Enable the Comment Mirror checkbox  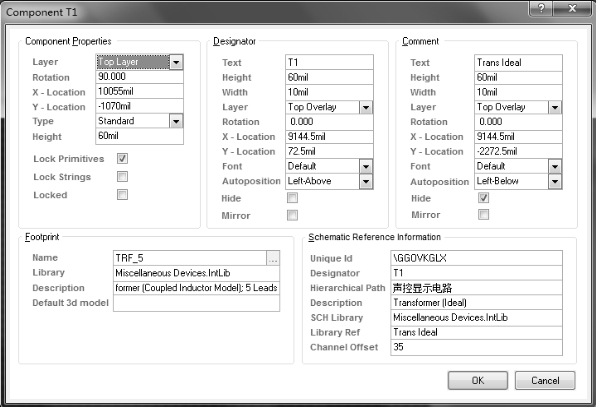(483, 215)
